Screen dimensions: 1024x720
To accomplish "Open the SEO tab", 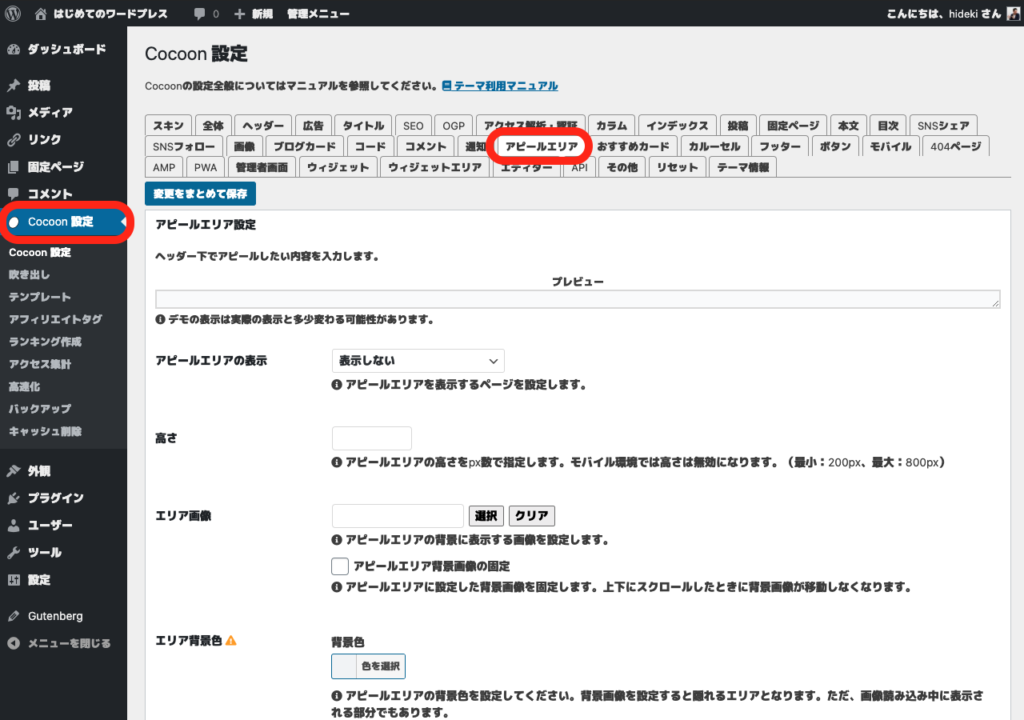I will [413, 125].
